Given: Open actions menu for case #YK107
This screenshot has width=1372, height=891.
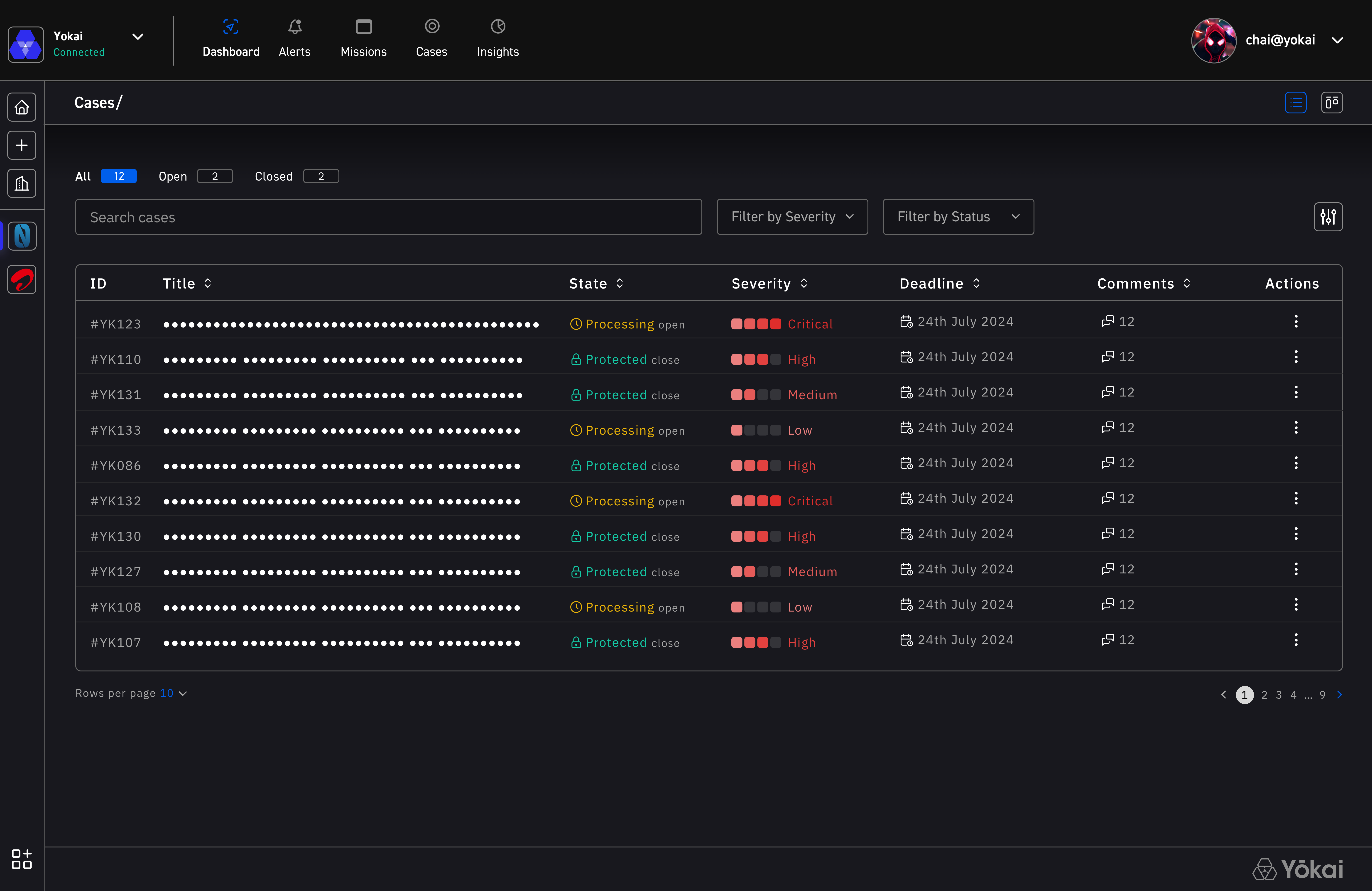Looking at the screenshot, I should pyautogui.click(x=1296, y=640).
